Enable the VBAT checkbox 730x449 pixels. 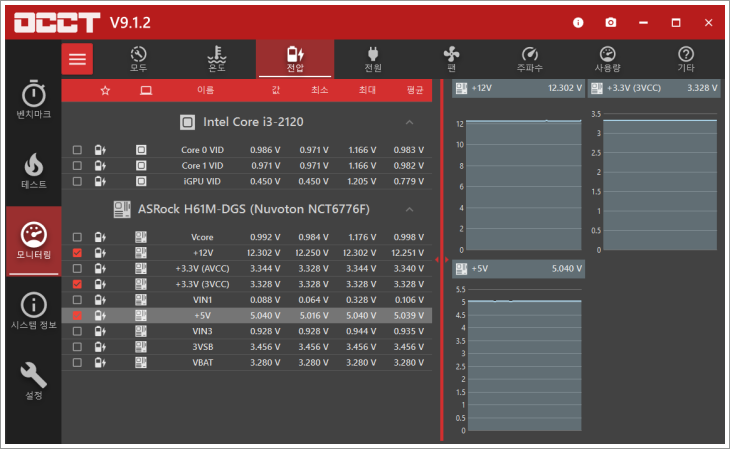77,362
